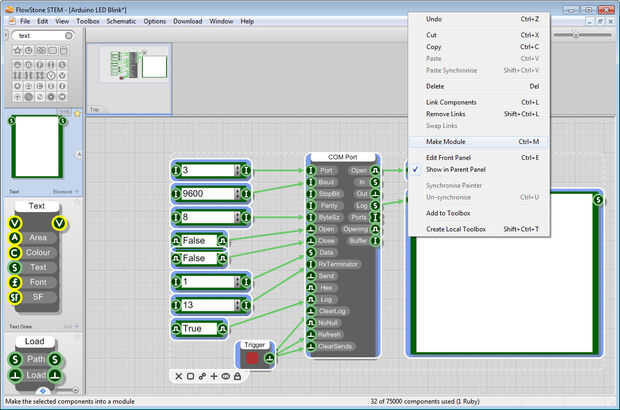Screen dimensions: 620x410
Task: Click the Send trigger input on COM Port
Action: (311, 276)
